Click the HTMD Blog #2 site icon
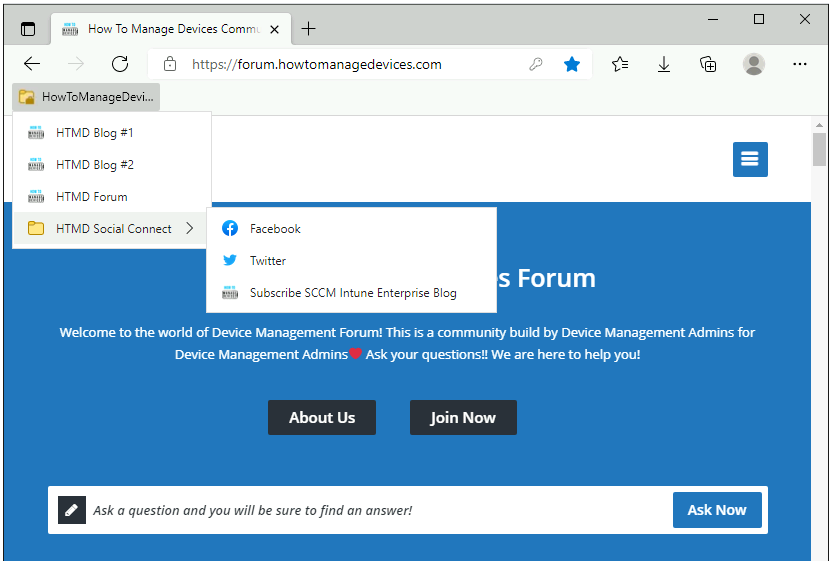This screenshot has height=561, width=833. click(x=36, y=164)
